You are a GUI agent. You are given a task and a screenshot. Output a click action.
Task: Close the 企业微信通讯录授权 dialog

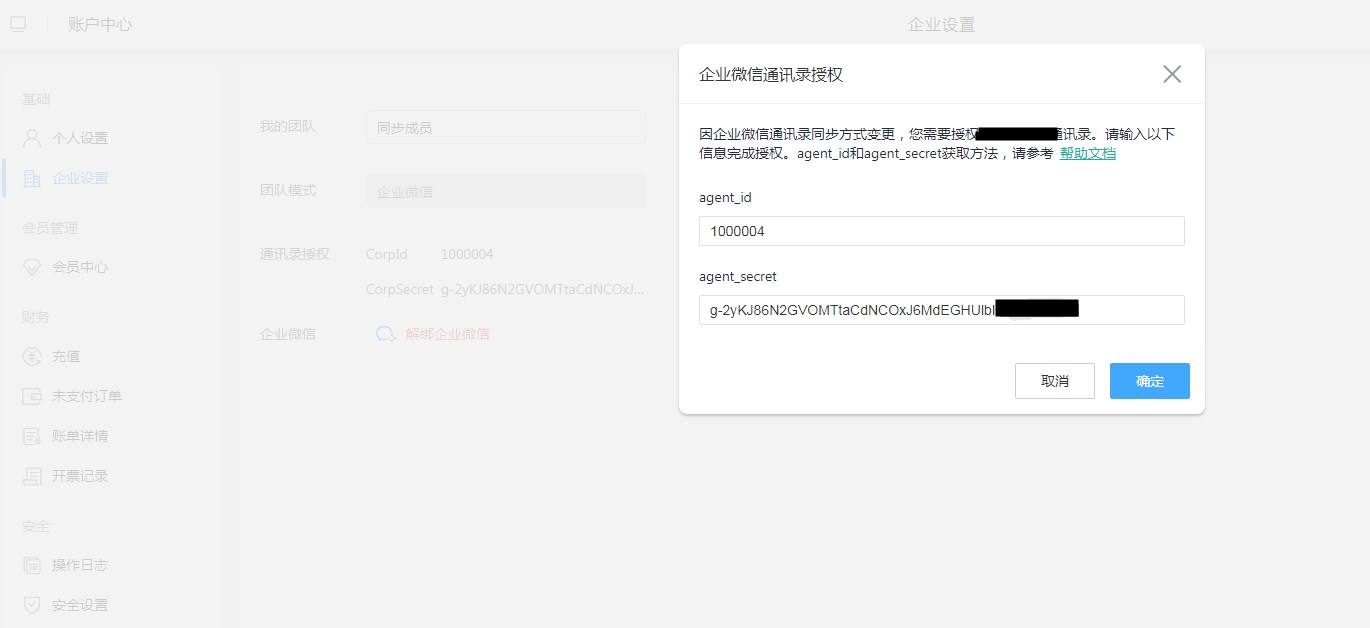[x=1172, y=74]
